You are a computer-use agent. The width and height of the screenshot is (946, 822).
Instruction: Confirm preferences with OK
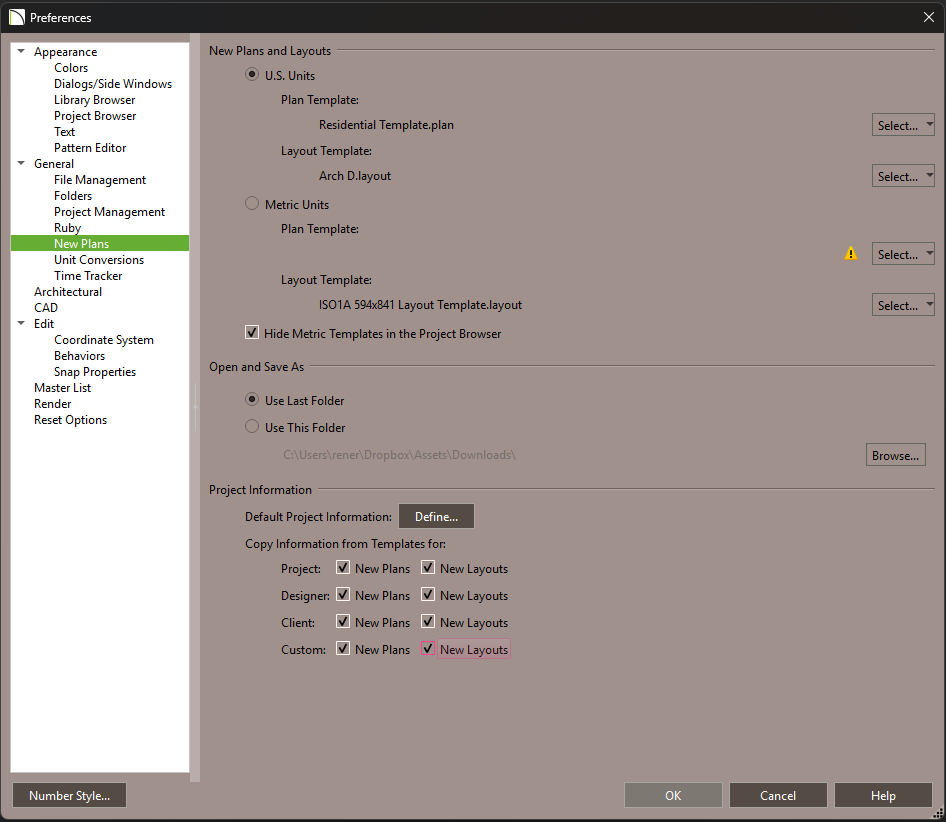click(673, 795)
